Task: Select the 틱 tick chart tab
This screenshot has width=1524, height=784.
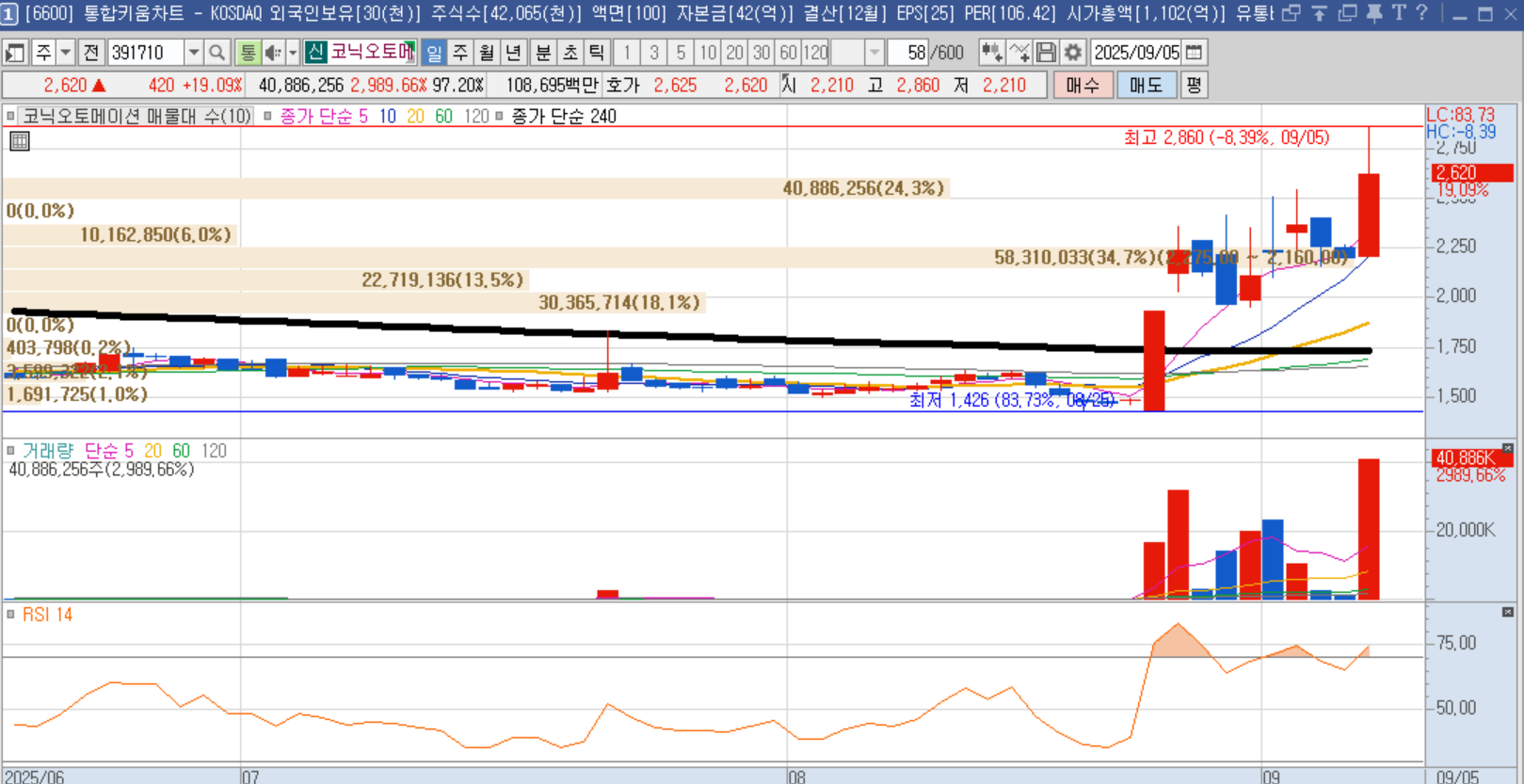Action: [x=596, y=53]
